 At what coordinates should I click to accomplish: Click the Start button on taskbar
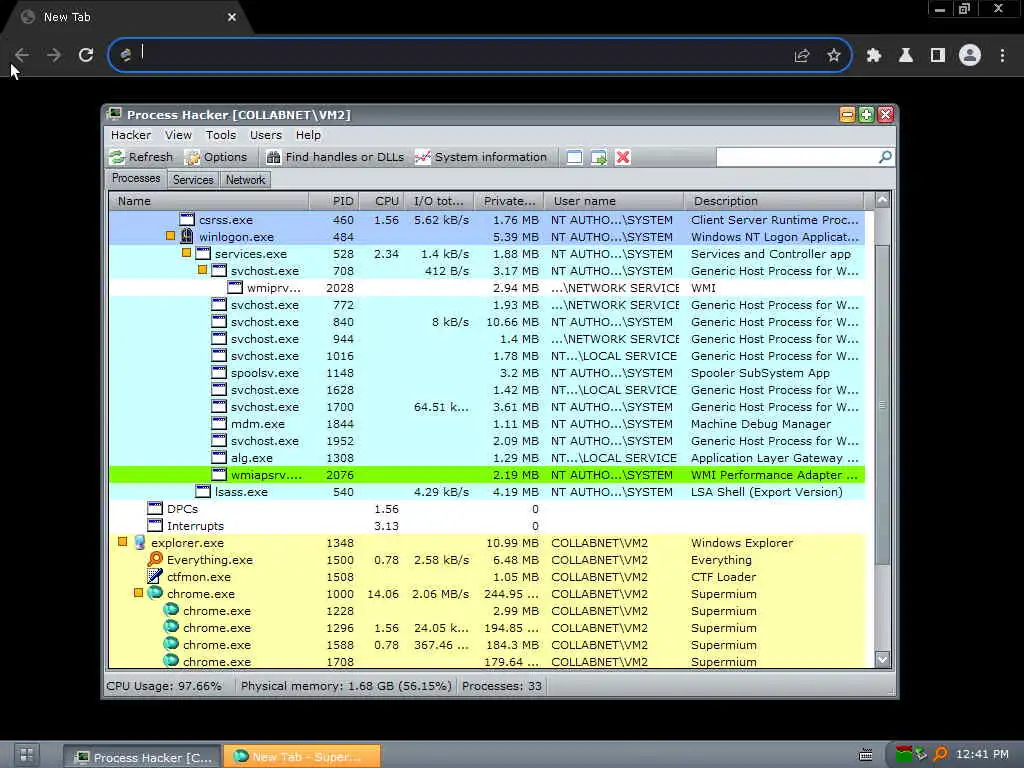26,756
